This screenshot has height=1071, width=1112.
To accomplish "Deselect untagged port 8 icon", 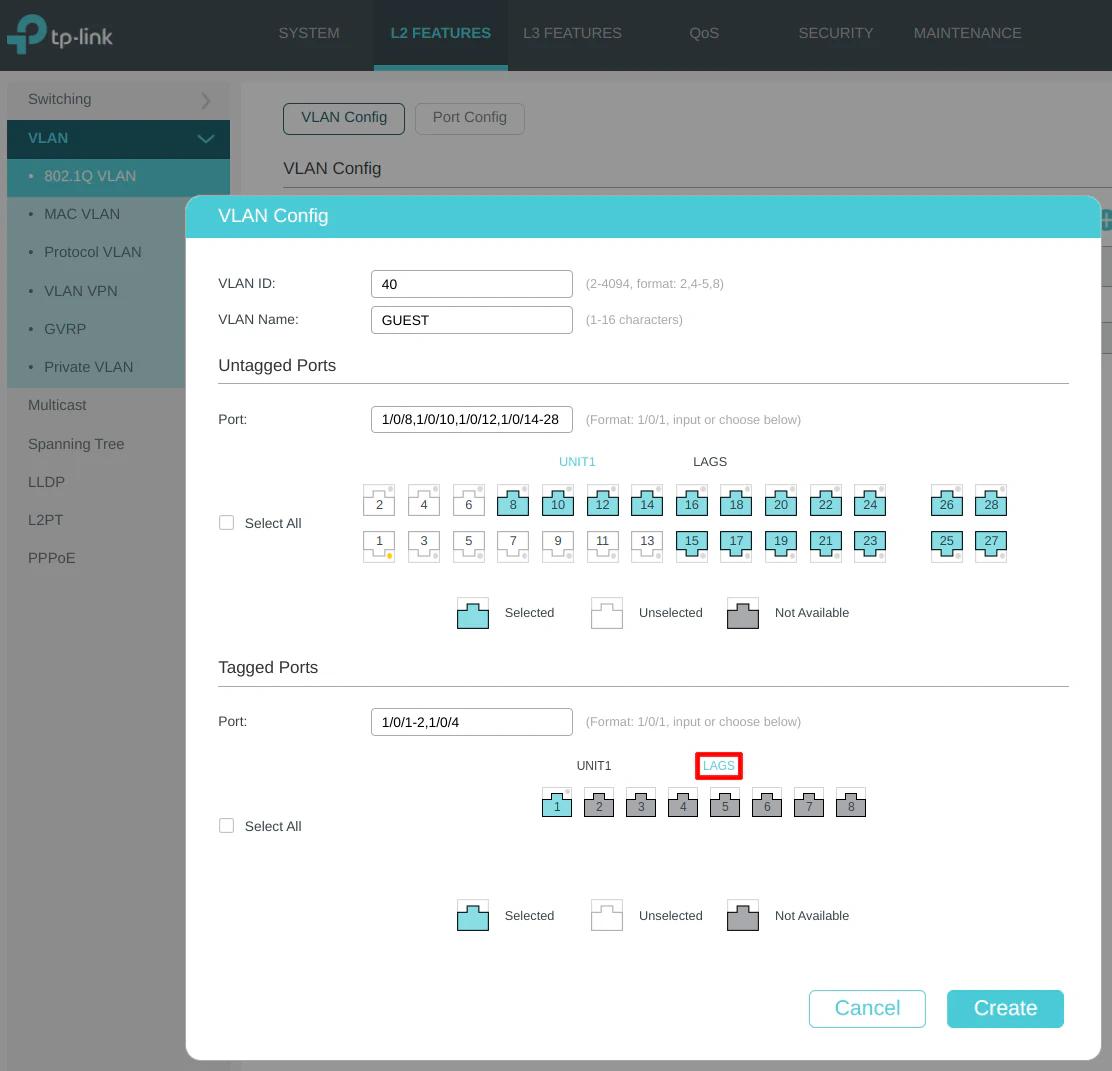I will [x=513, y=501].
